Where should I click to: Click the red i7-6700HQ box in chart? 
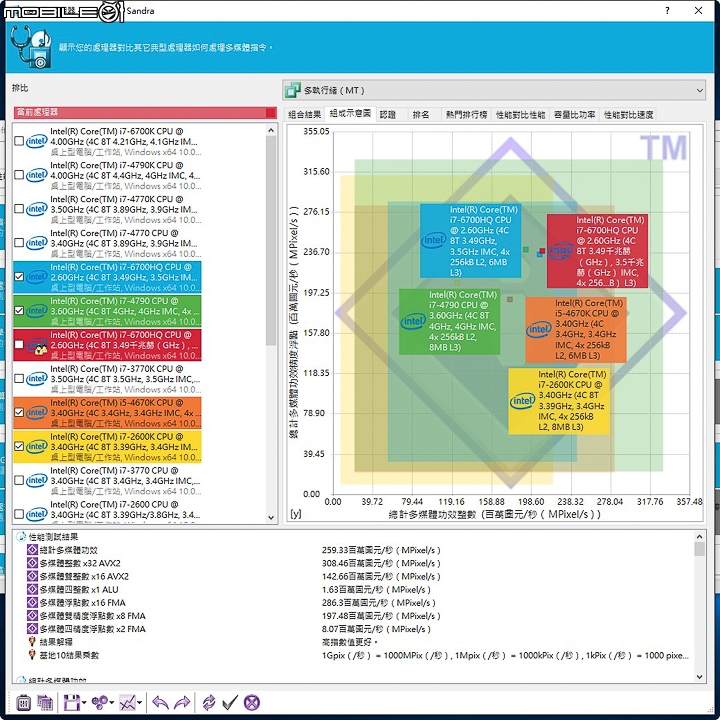pyautogui.click(x=597, y=251)
